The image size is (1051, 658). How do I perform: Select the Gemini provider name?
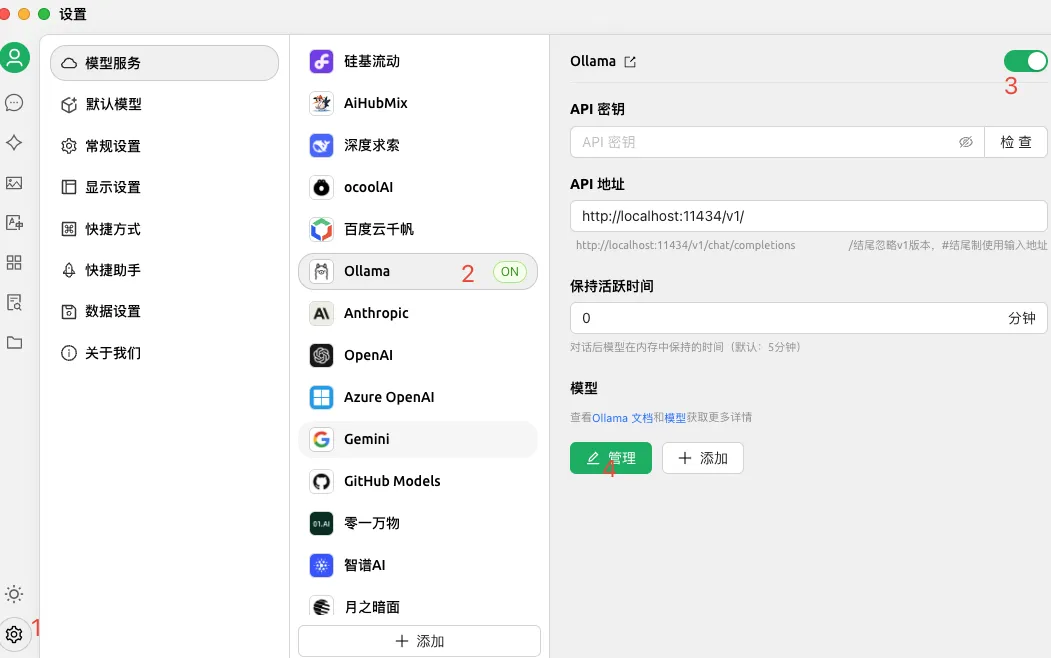point(367,440)
